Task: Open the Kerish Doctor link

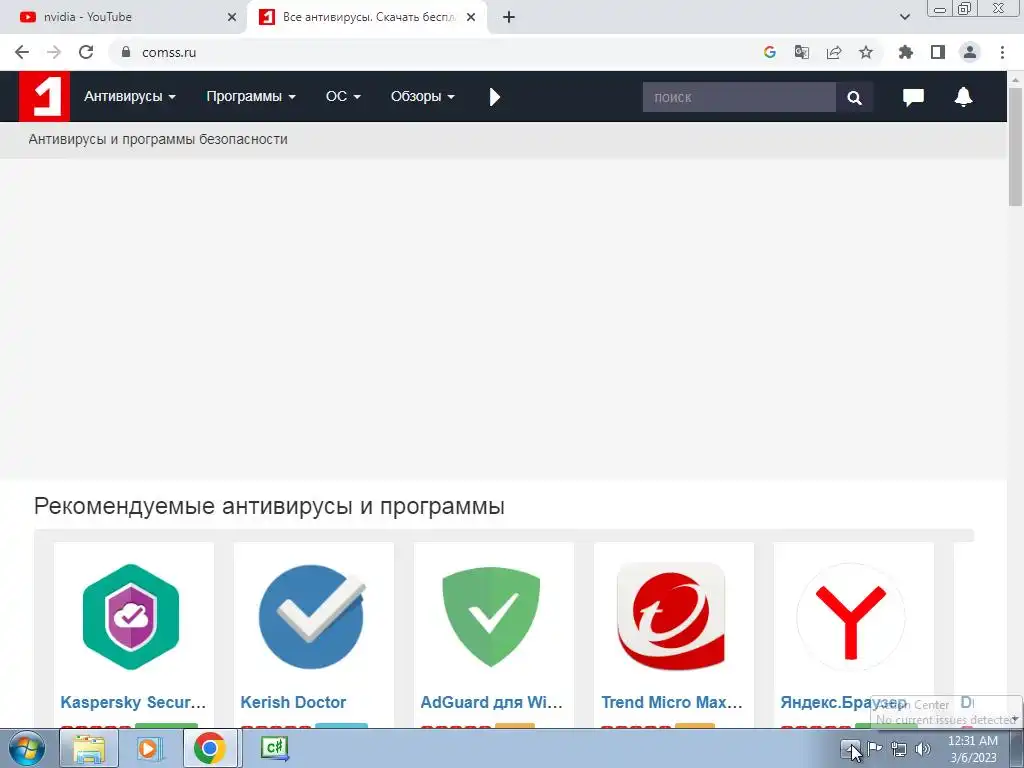Action: tap(293, 702)
